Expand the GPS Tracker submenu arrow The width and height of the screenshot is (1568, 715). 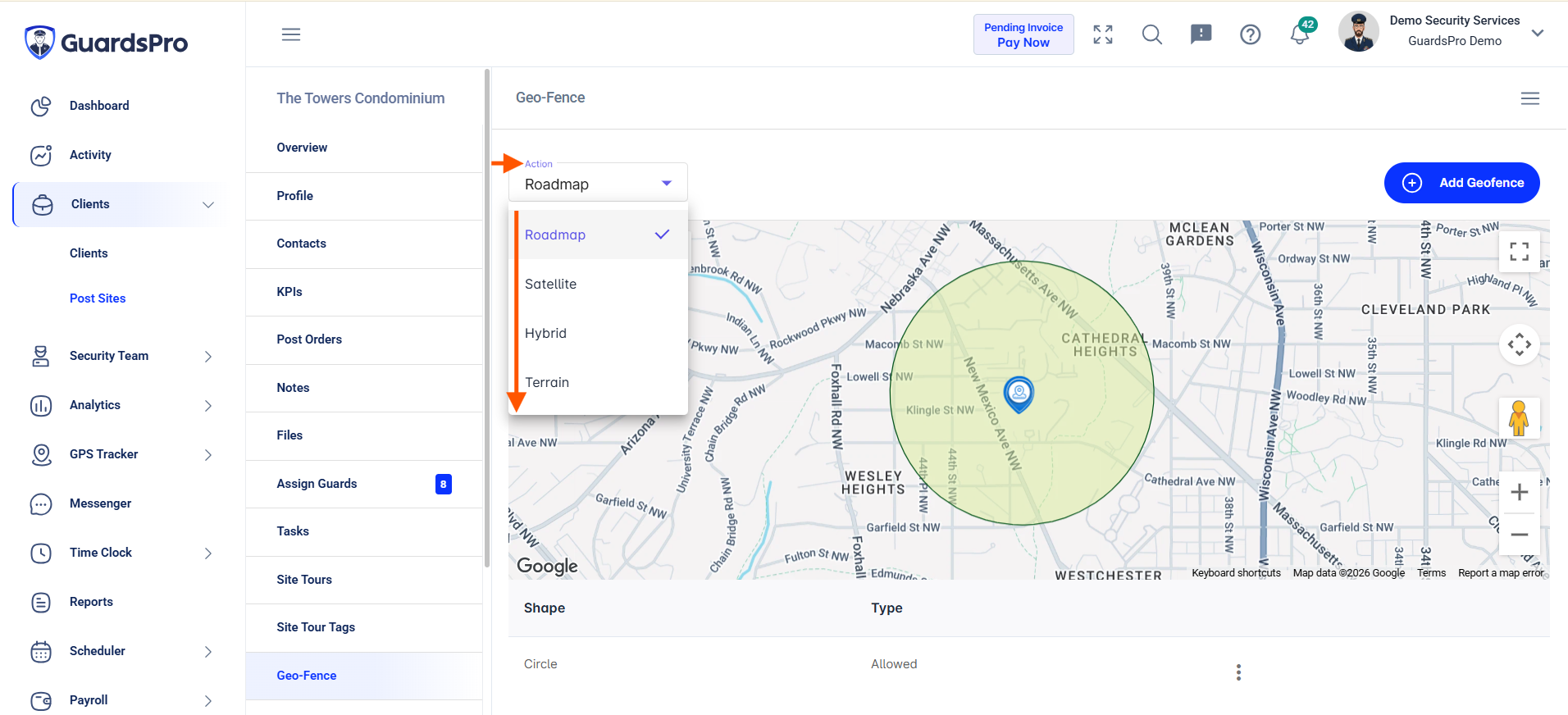click(208, 455)
